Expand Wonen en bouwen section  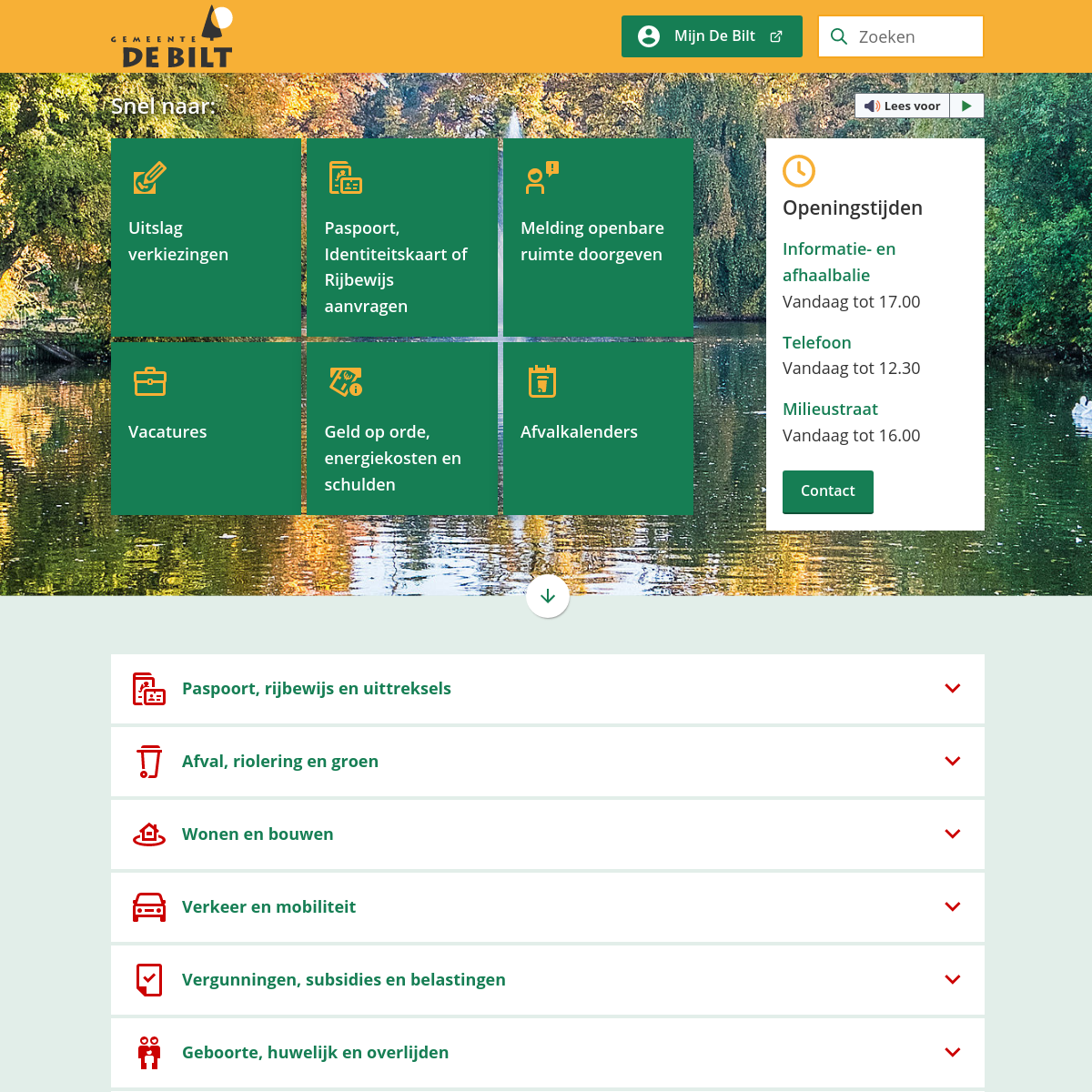pos(548,834)
